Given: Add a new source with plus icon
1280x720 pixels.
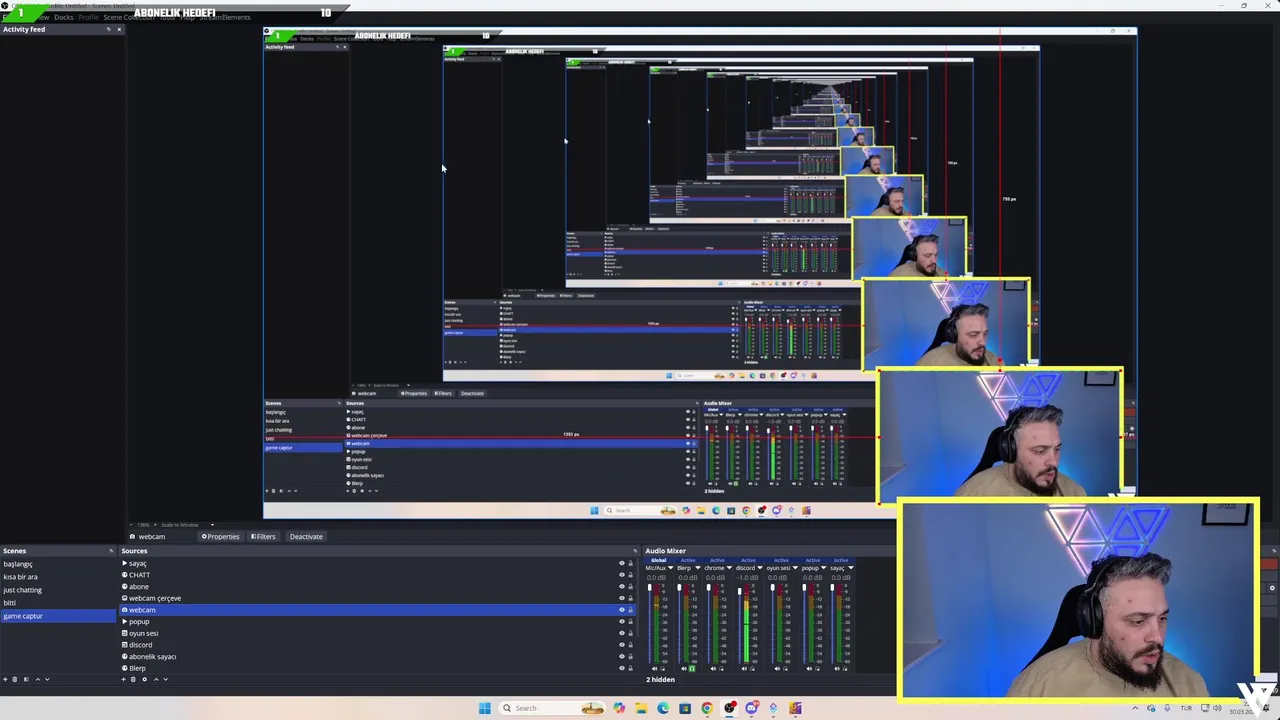Looking at the screenshot, I should coord(123,679).
